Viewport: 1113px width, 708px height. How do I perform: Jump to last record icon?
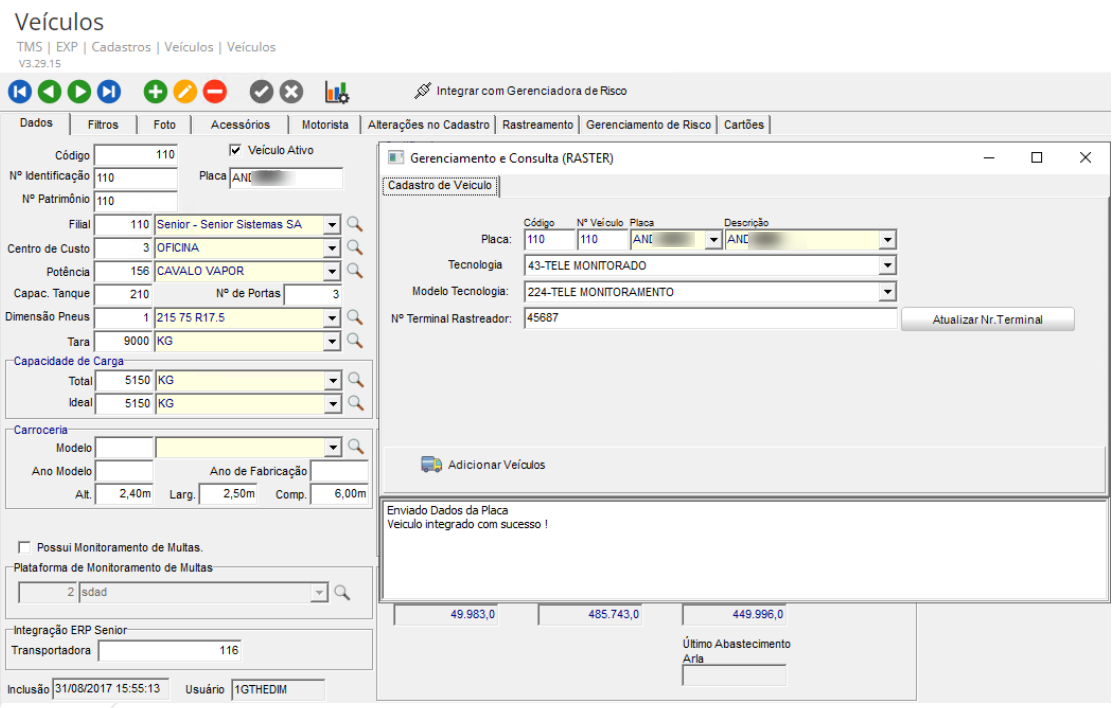click(x=109, y=92)
